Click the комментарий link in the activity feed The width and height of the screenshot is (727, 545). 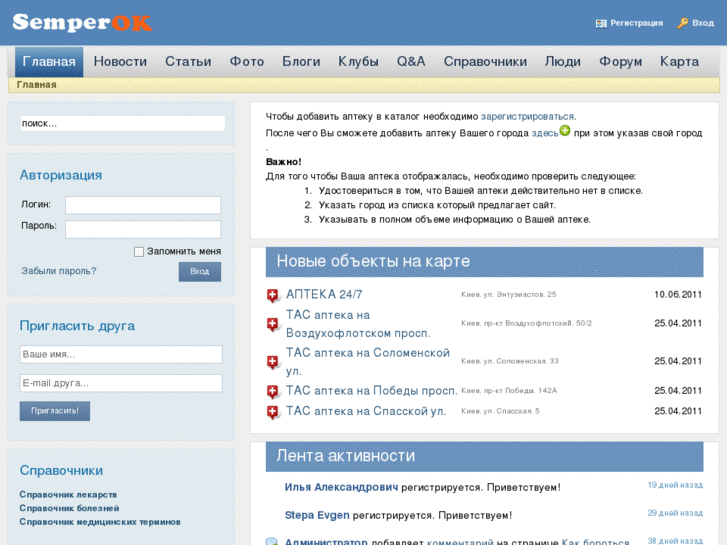(x=460, y=542)
